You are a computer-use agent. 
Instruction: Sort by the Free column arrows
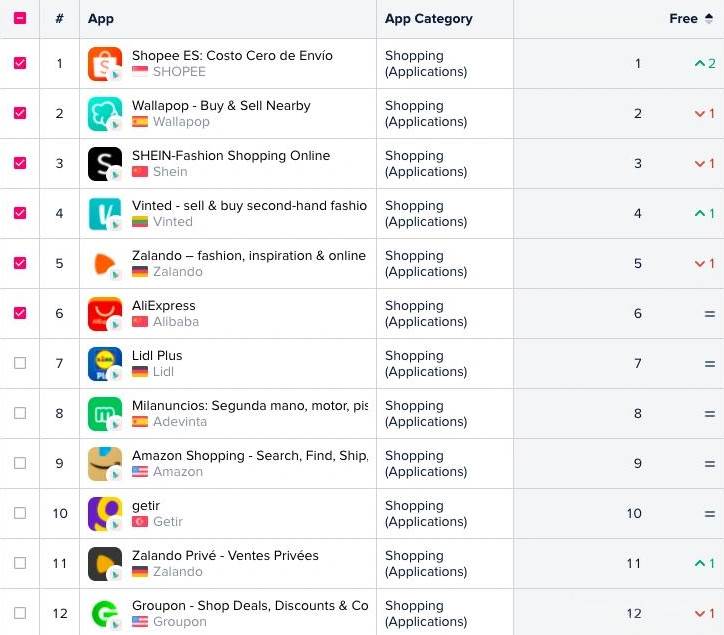coord(709,18)
